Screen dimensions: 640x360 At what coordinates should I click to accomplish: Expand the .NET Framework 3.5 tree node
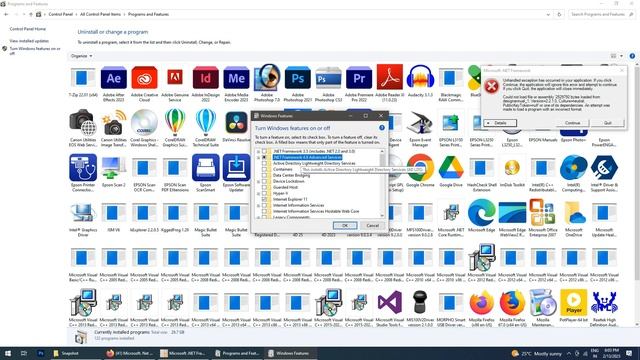pos(258,151)
